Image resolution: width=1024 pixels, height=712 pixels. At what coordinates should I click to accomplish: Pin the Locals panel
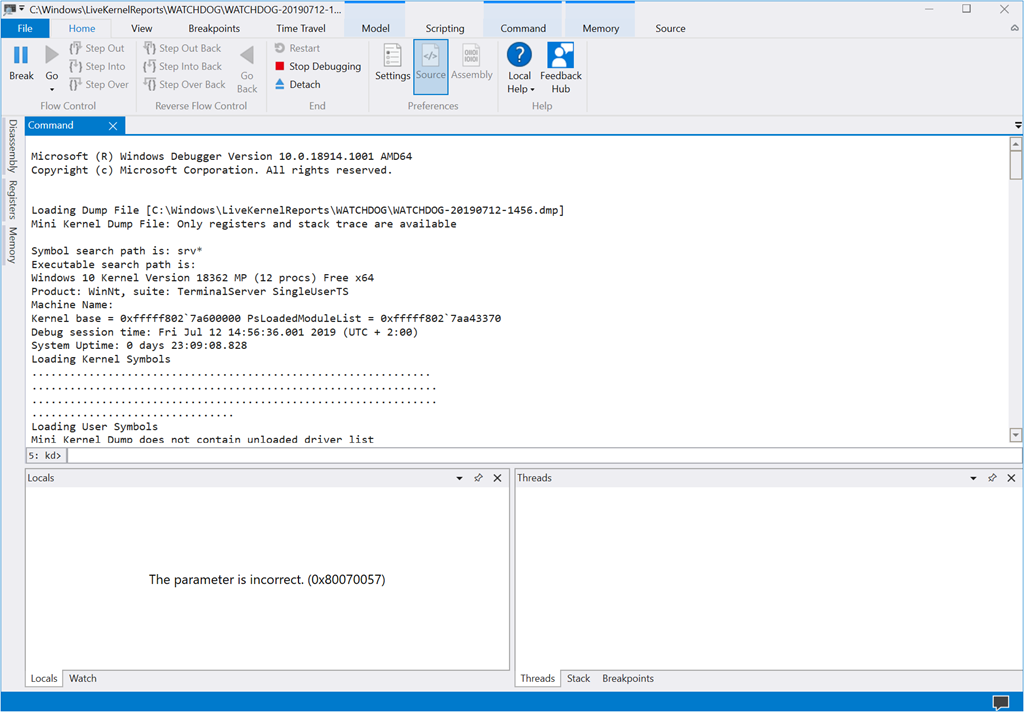tap(478, 478)
